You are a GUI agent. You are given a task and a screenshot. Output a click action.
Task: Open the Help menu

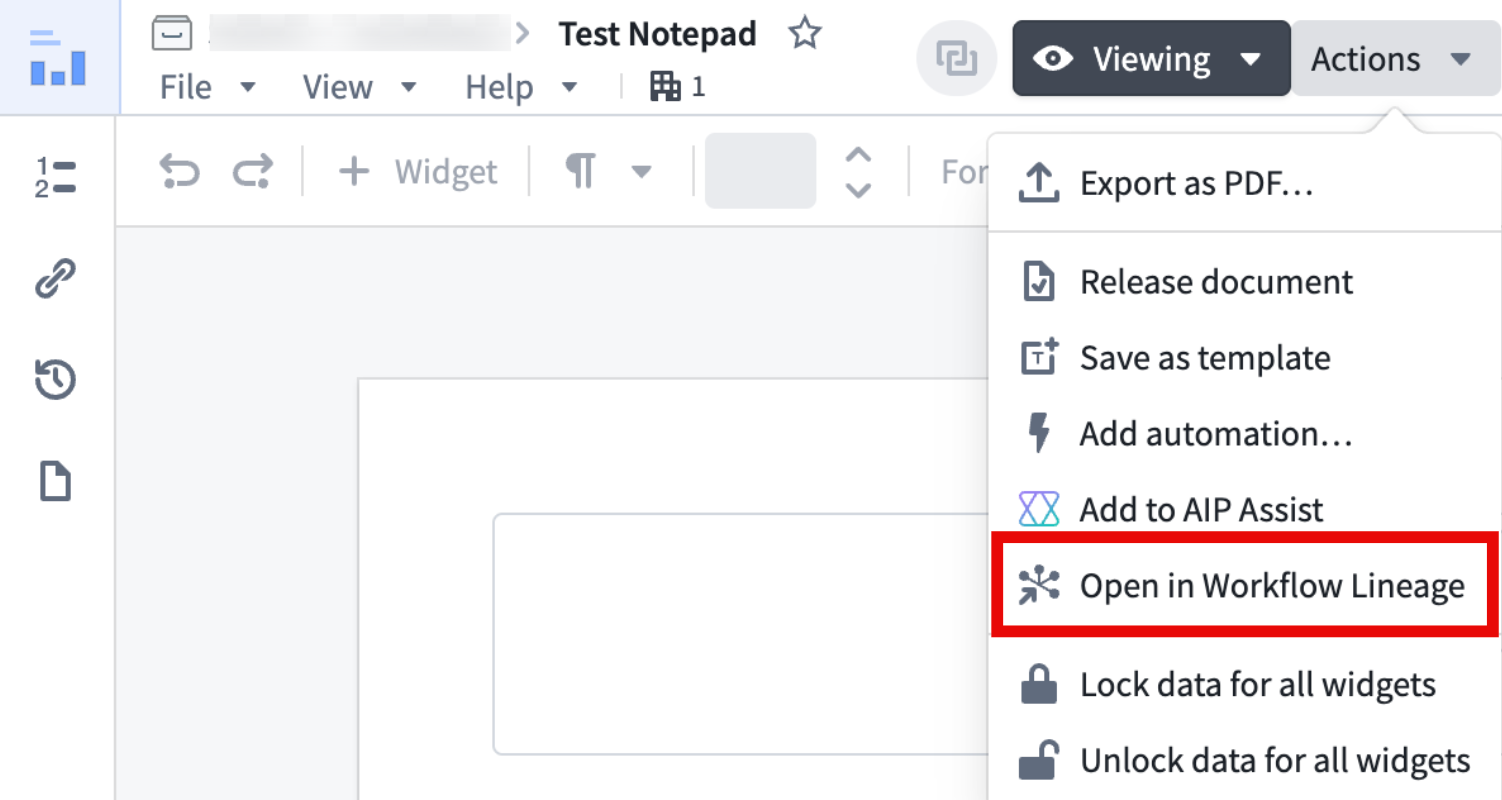click(x=500, y=87)
